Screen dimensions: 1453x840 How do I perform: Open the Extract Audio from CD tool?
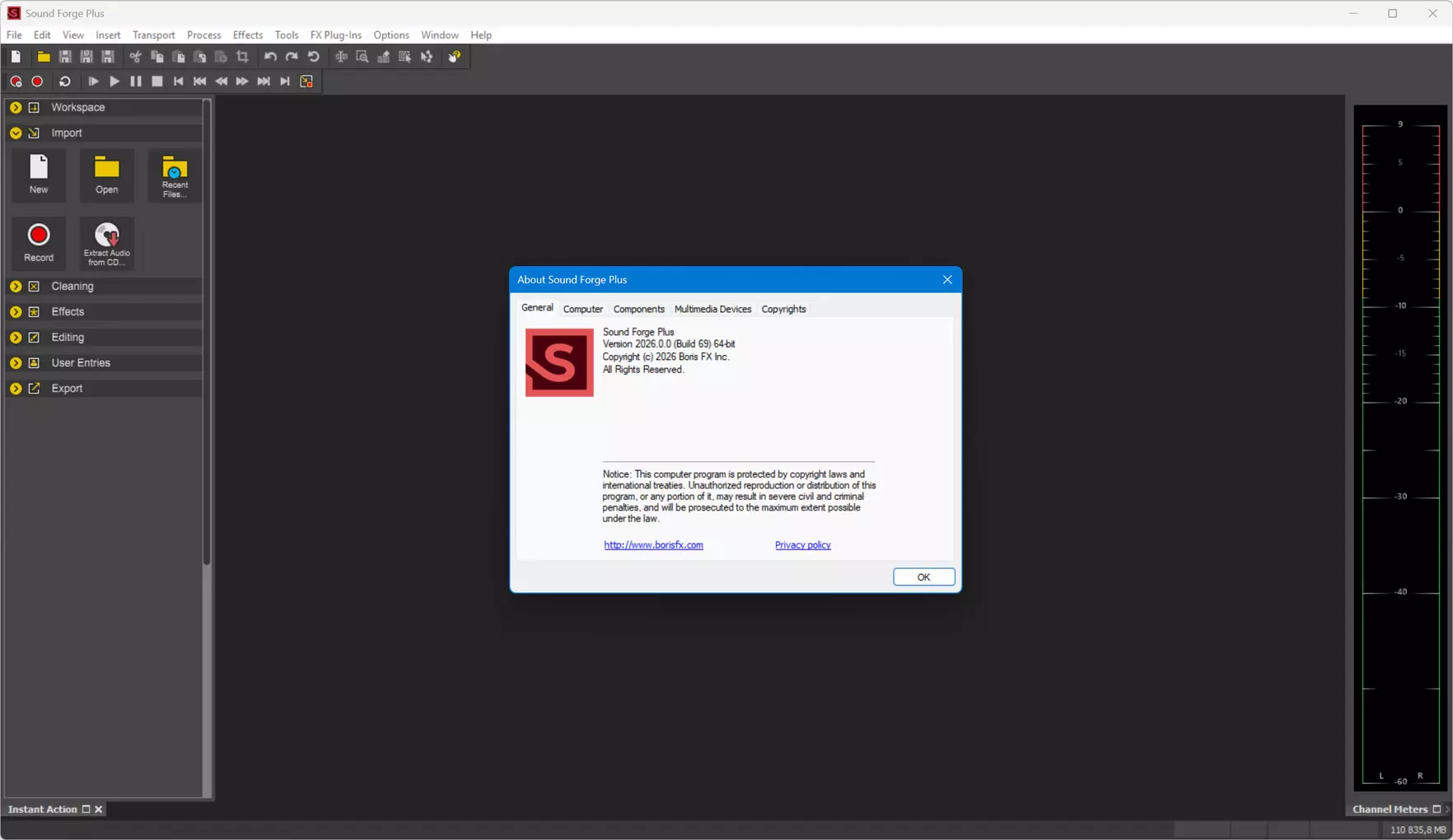pyautogui.click(x=107, y=243)
